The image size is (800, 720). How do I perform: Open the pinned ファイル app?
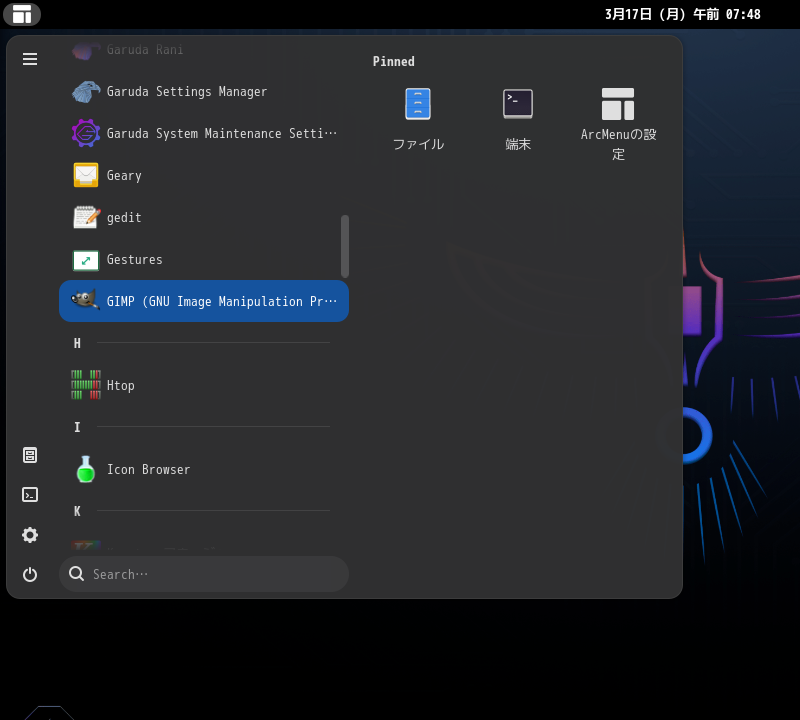pyautogui.click(x=418, y=119)
